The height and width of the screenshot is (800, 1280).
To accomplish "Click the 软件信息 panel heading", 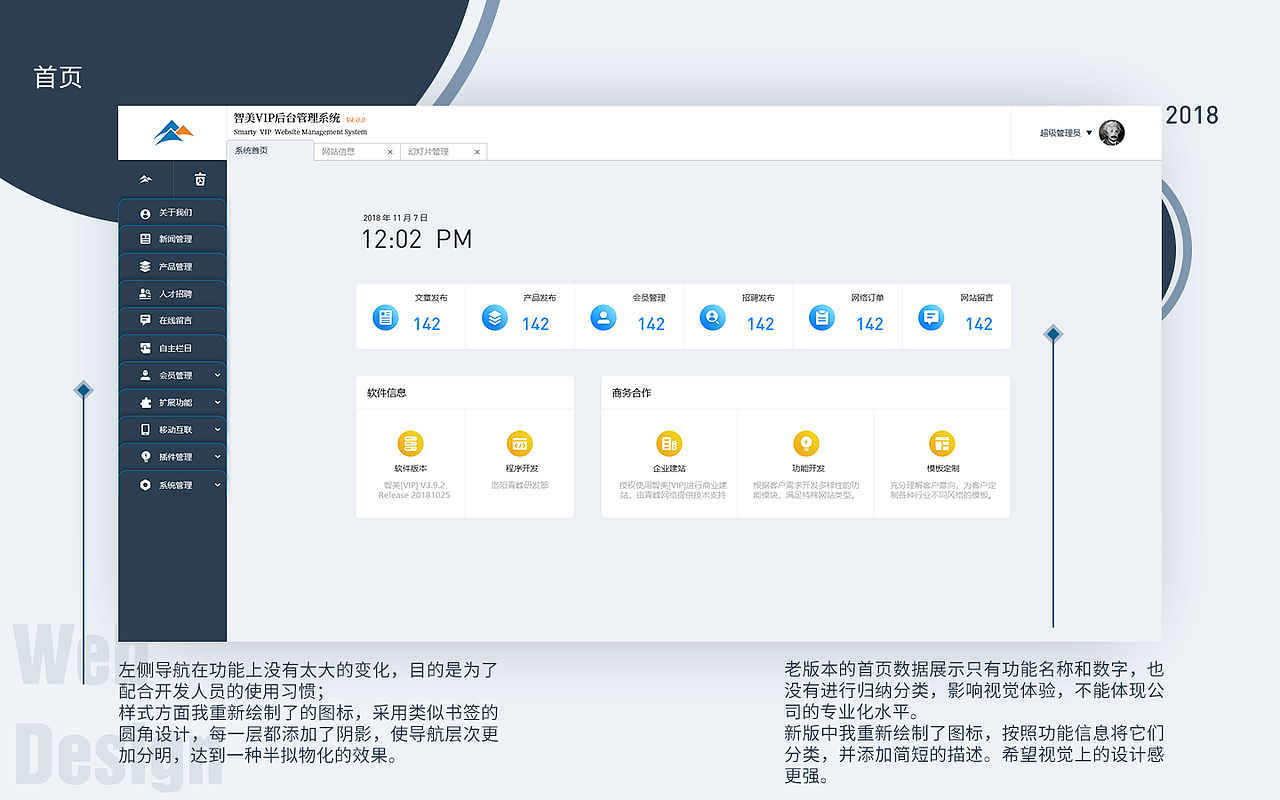I will [x=387, y=393].
